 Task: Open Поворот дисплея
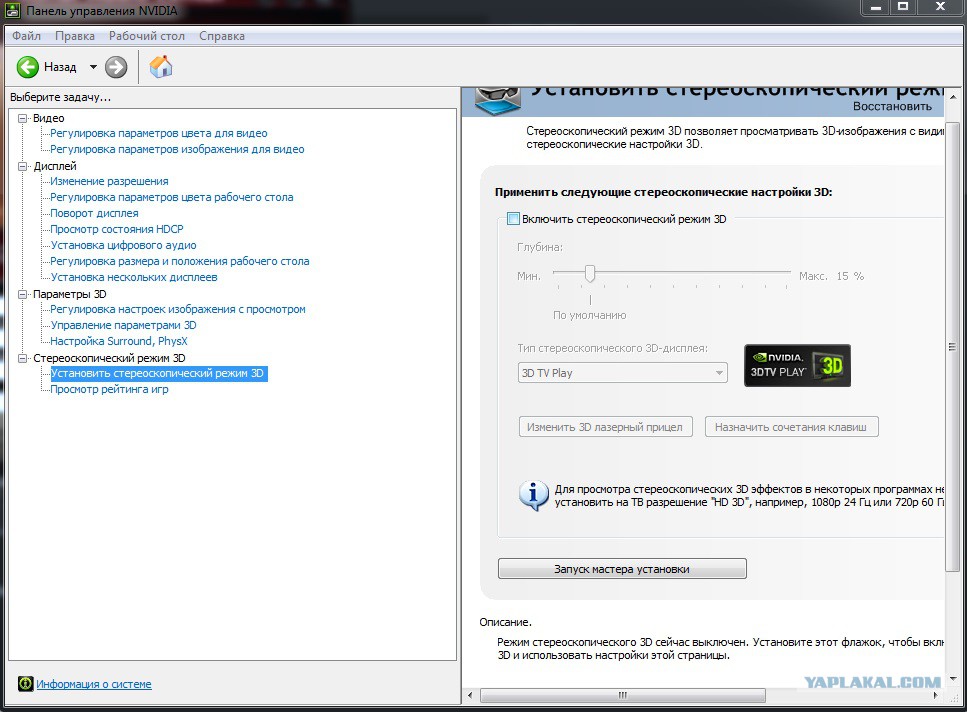click(94, 213)
